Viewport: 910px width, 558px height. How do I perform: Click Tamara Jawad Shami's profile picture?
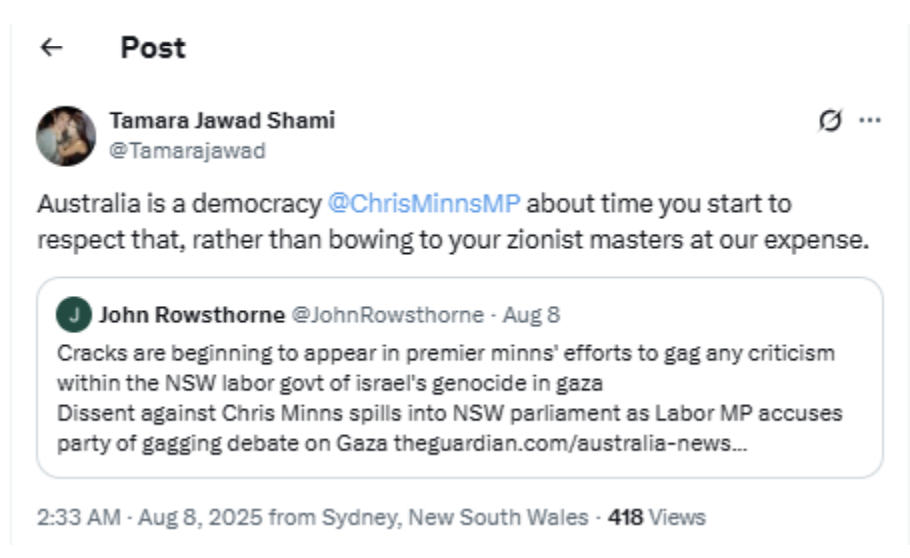click(66, 135)
